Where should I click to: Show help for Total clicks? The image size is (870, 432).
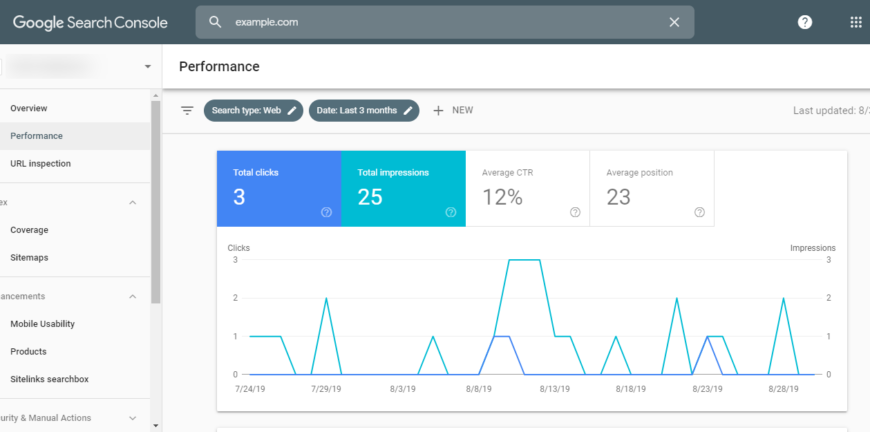tap(326, 212)
